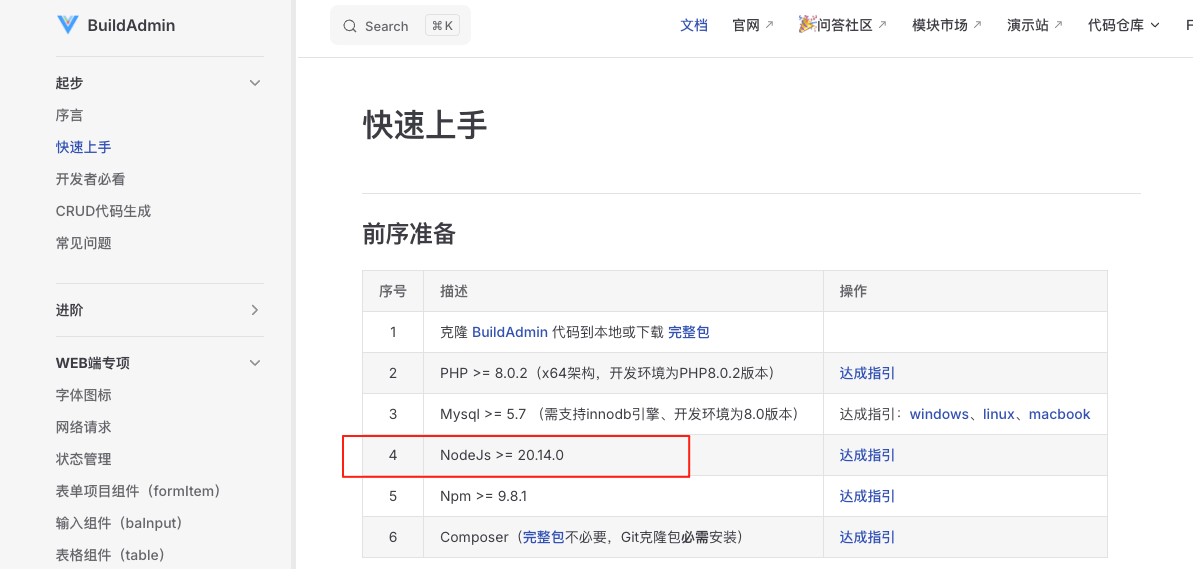Click the BuildAdmin logo icon

click(x=68, y=25)
